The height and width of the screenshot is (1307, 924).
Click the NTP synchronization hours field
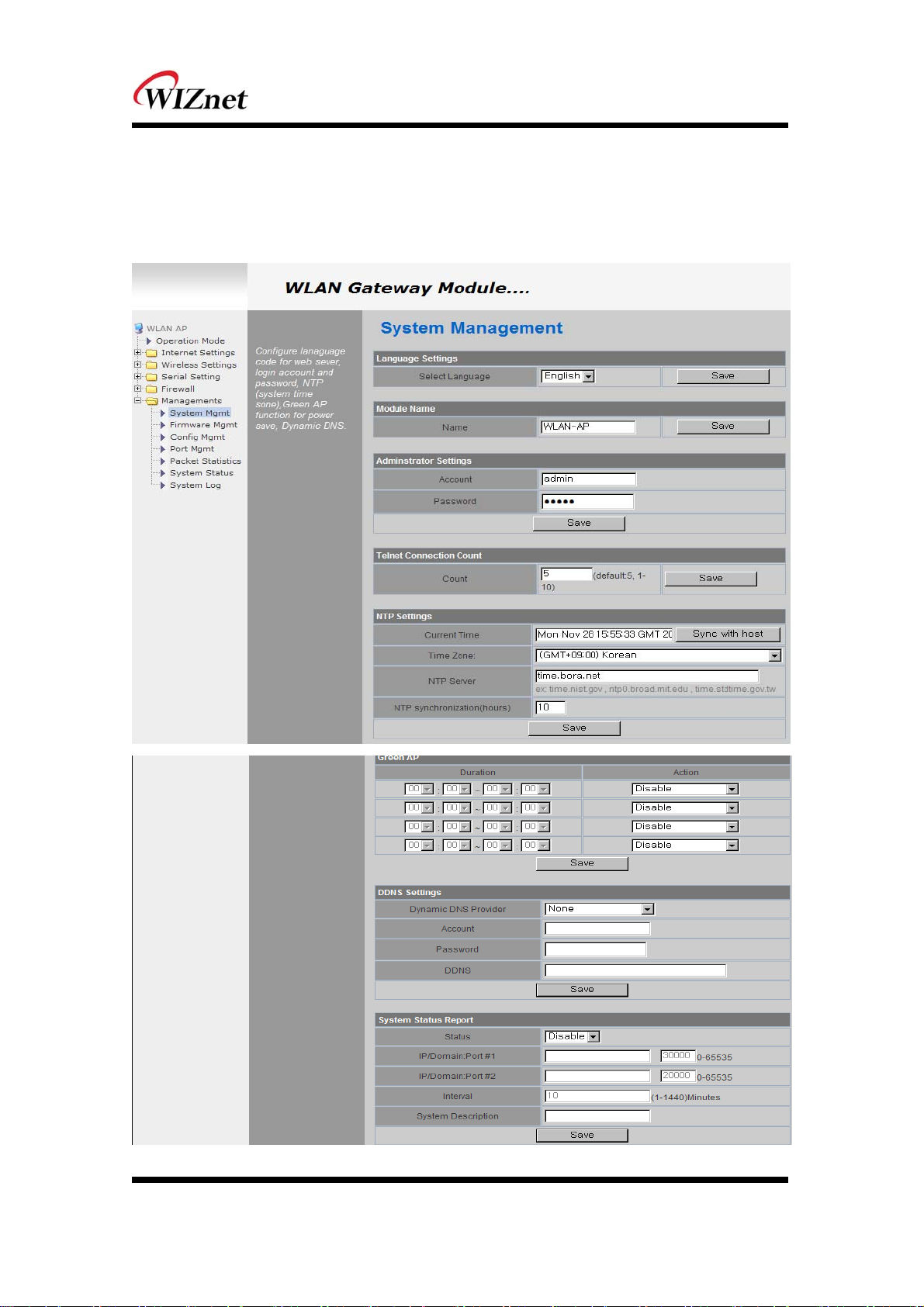coord(551,707)
